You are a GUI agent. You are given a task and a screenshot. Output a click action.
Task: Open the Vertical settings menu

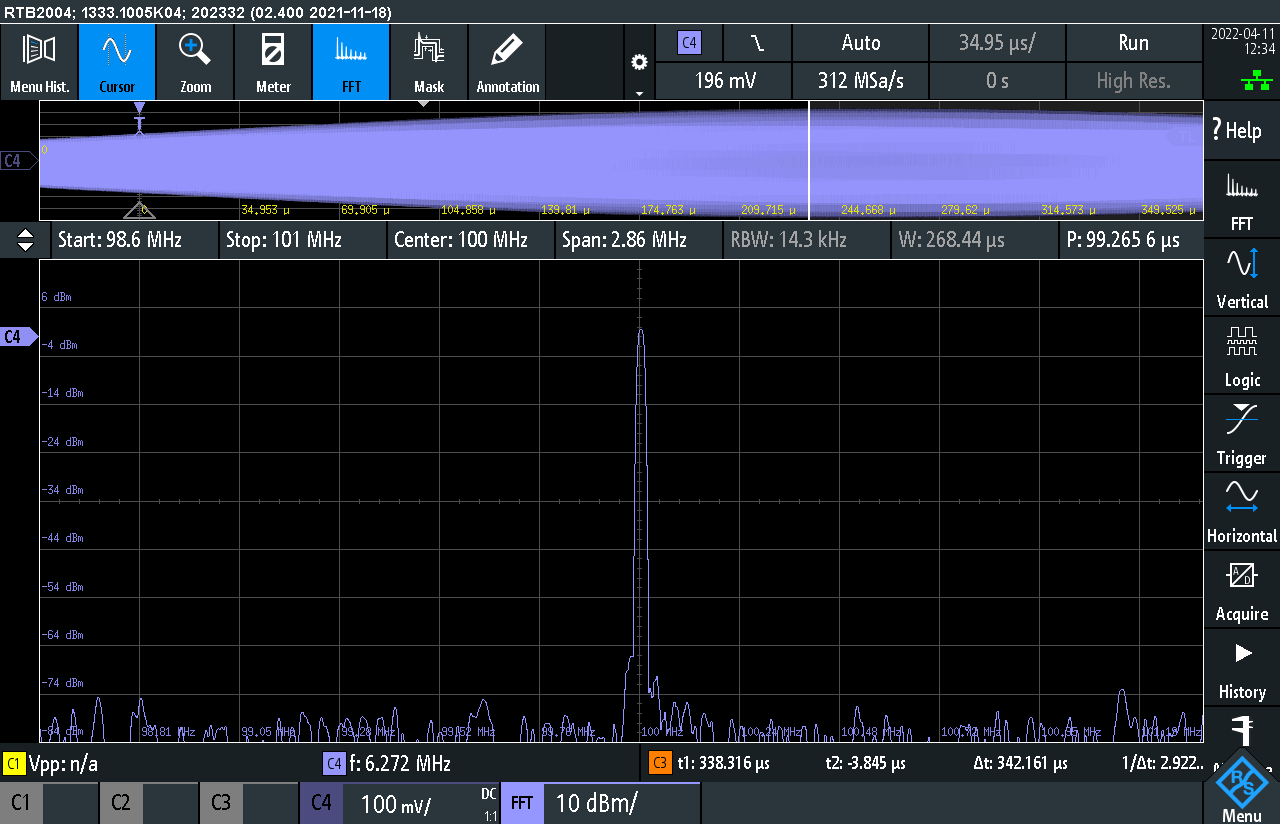tap(1242, 280)
